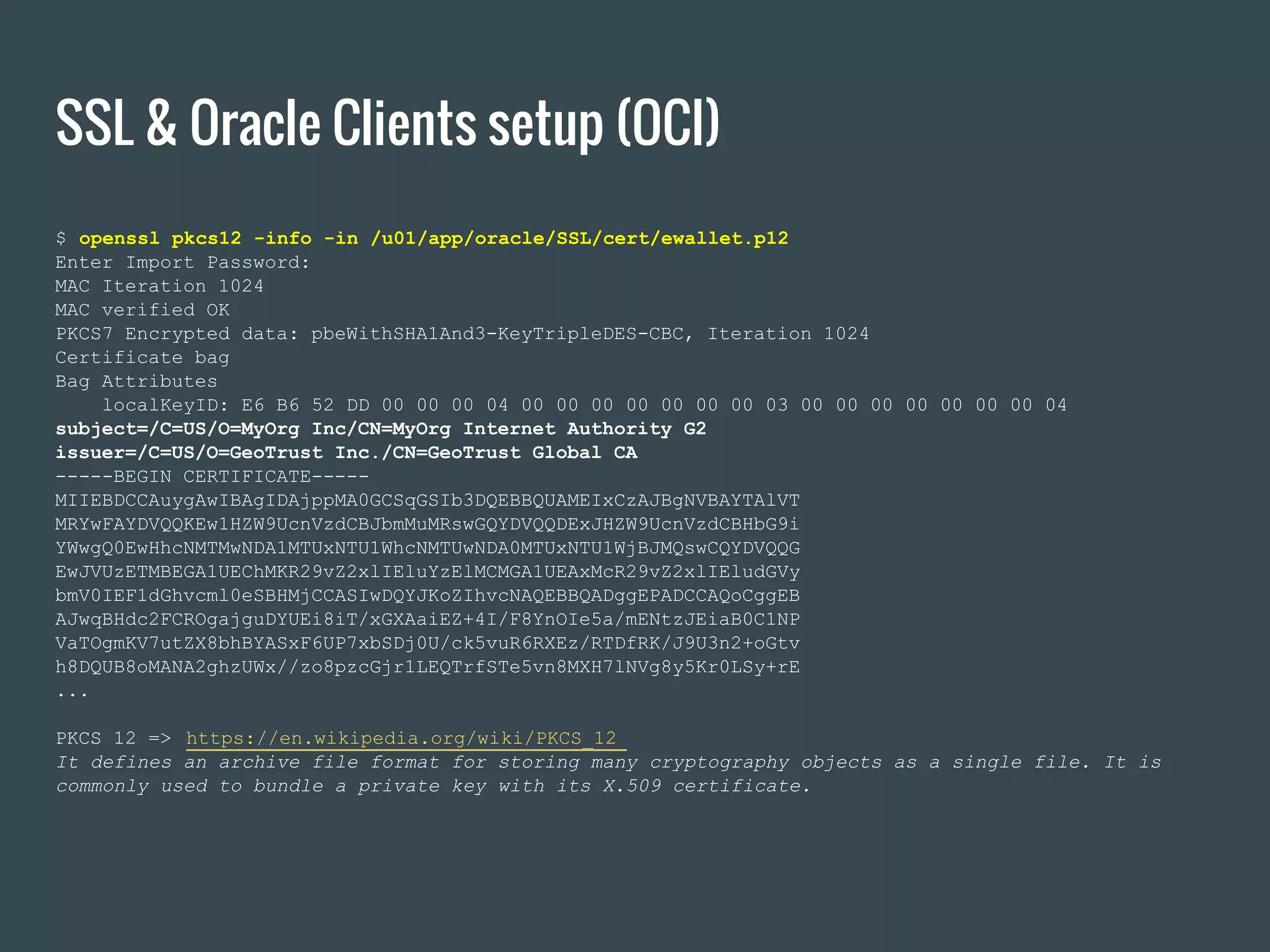Click the 'MAC Iteration 1024' line

point(159,286)
